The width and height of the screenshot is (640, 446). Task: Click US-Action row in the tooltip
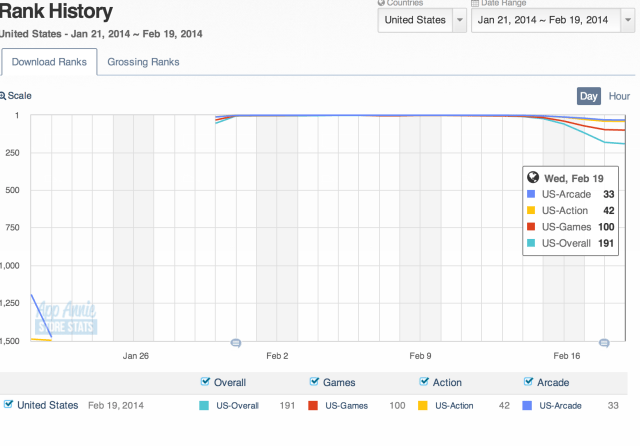(x=571, y=211)
